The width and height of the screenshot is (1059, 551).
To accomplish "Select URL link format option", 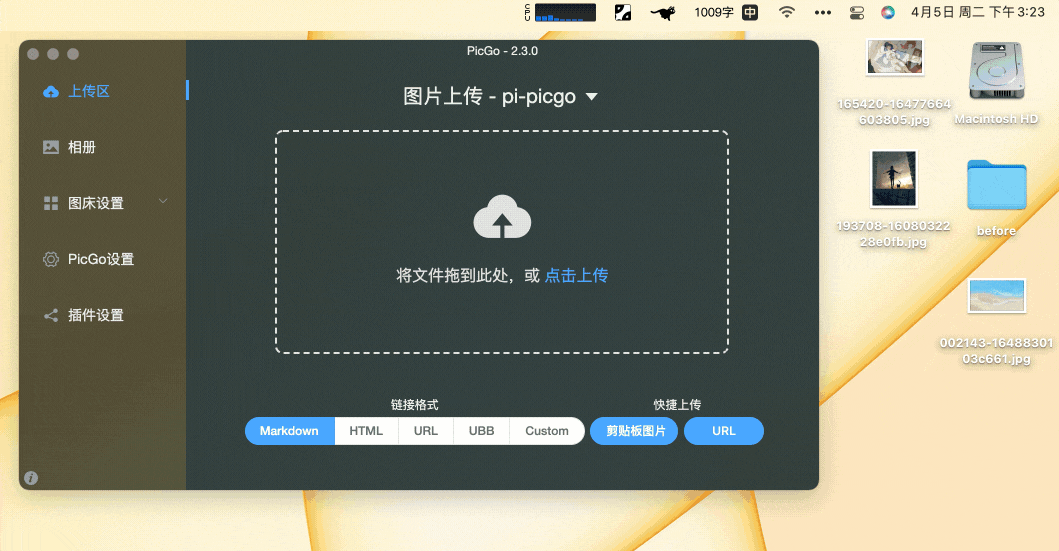I will point(425,431).
